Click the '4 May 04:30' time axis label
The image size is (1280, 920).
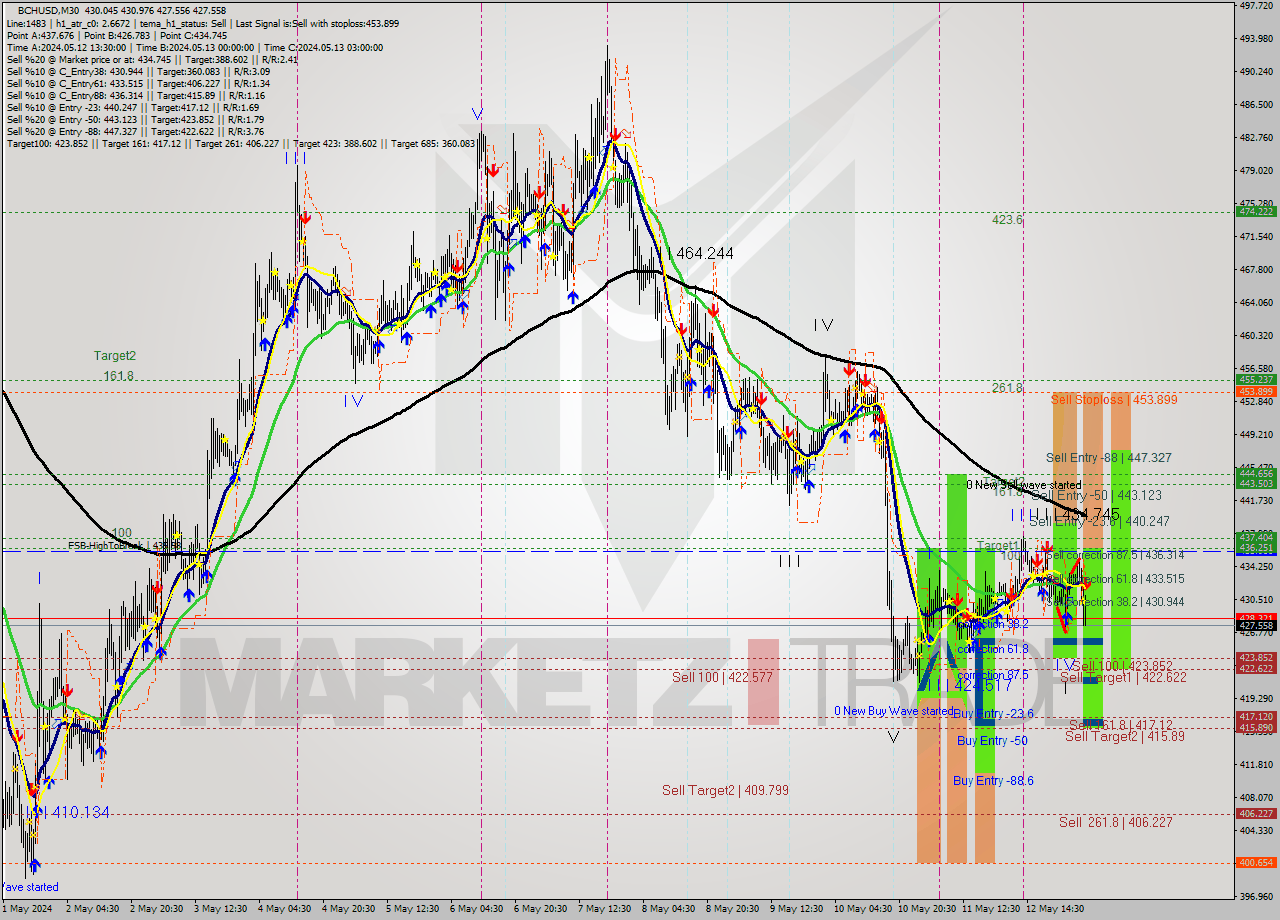click(285, 909)
